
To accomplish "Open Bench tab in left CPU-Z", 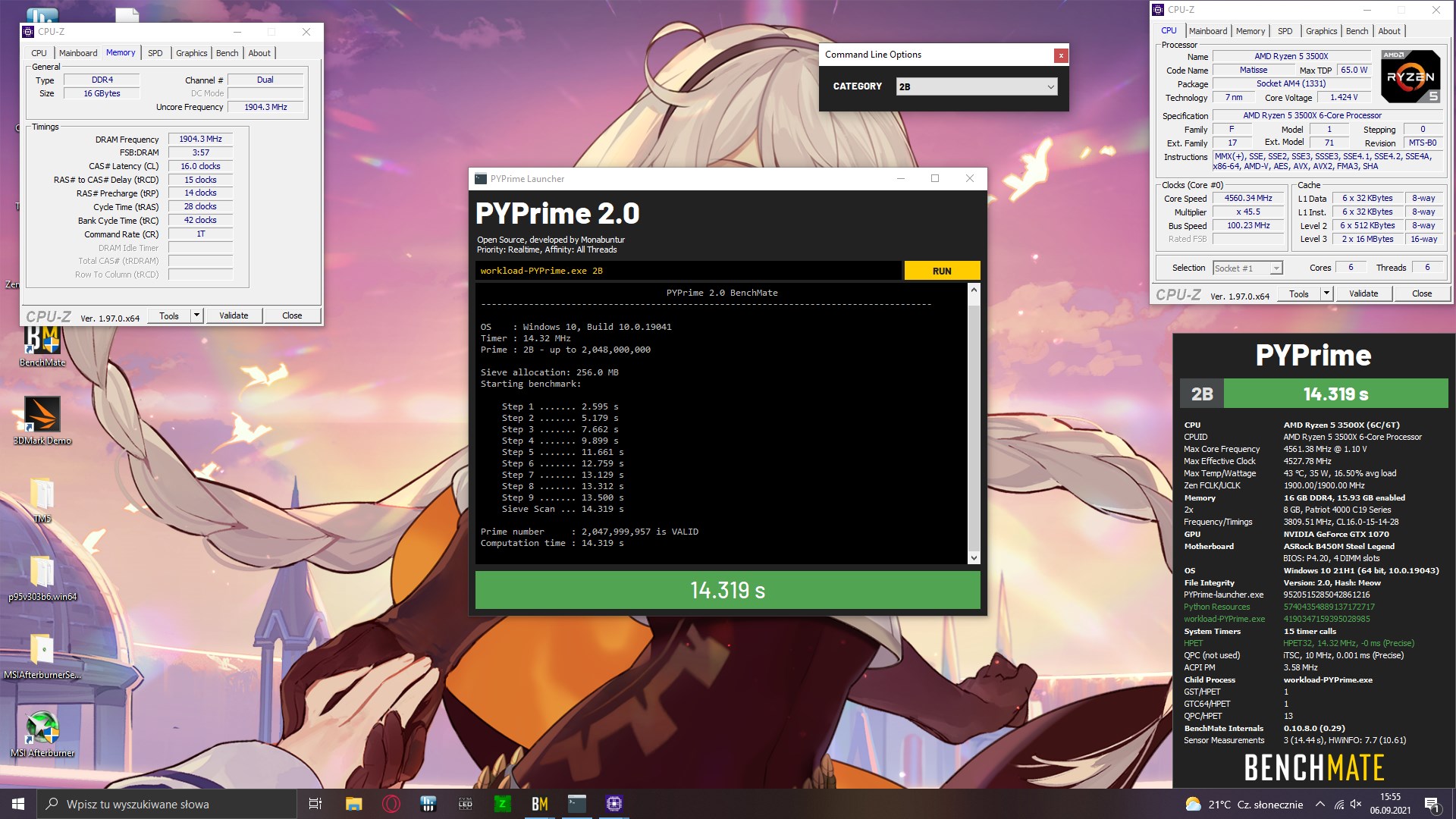I will 227,53.
